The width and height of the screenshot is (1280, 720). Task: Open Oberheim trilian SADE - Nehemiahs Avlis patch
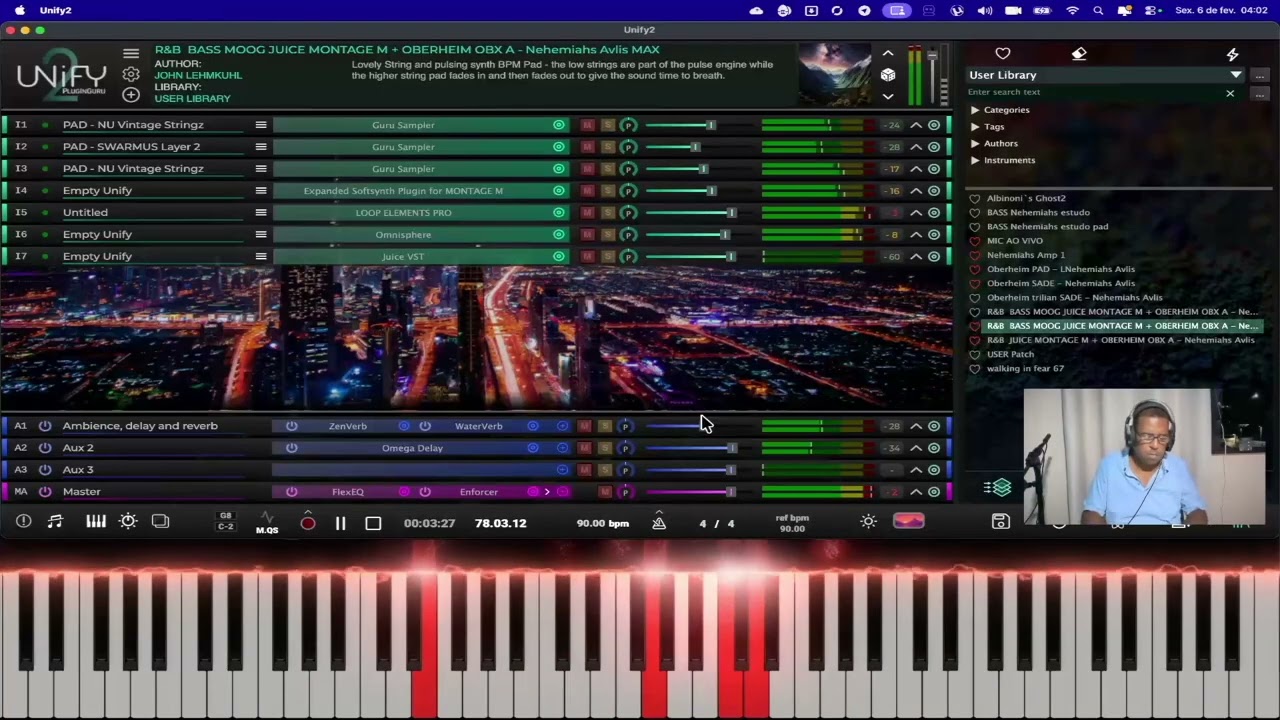point(1074,298)
